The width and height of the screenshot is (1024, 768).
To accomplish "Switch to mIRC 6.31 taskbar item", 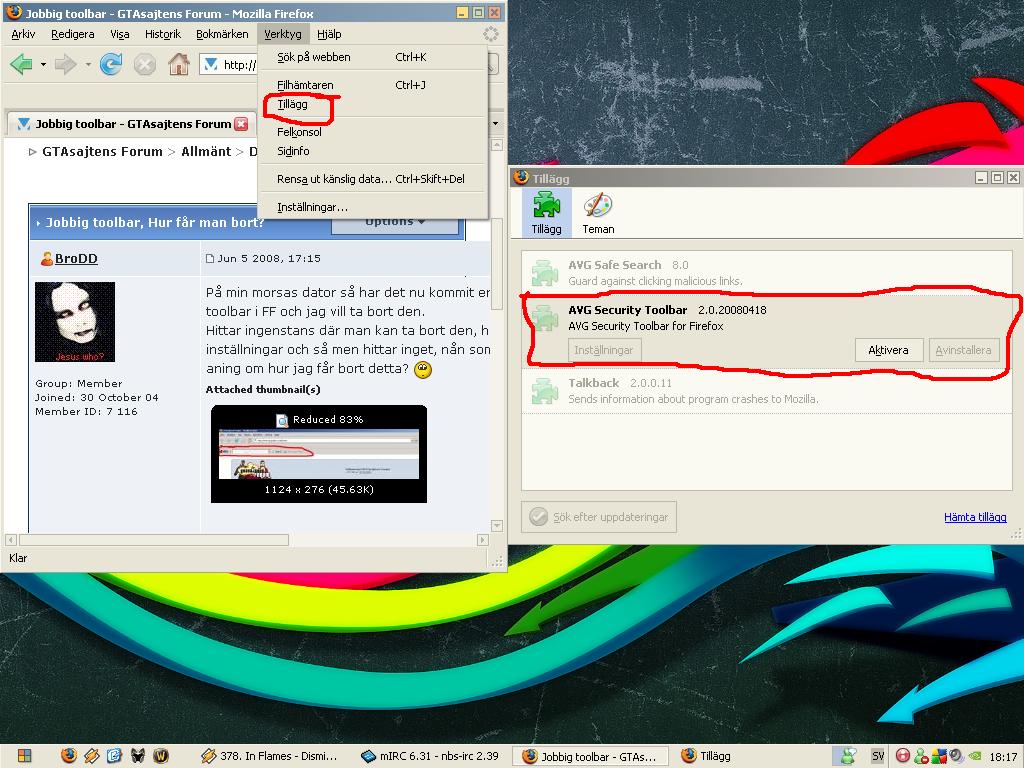I will coord(430,756).
